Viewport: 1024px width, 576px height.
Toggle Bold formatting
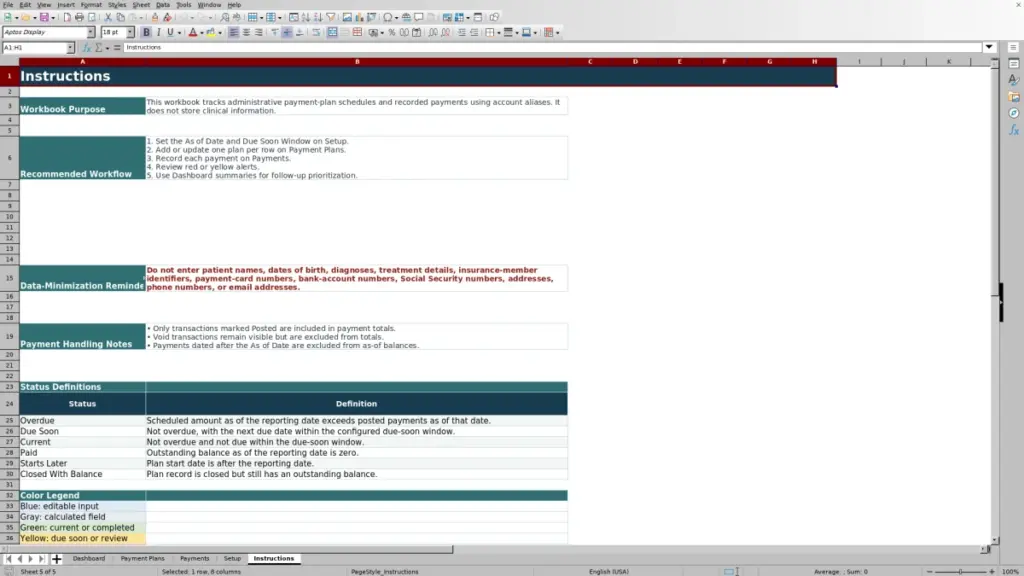click(146, 32)
